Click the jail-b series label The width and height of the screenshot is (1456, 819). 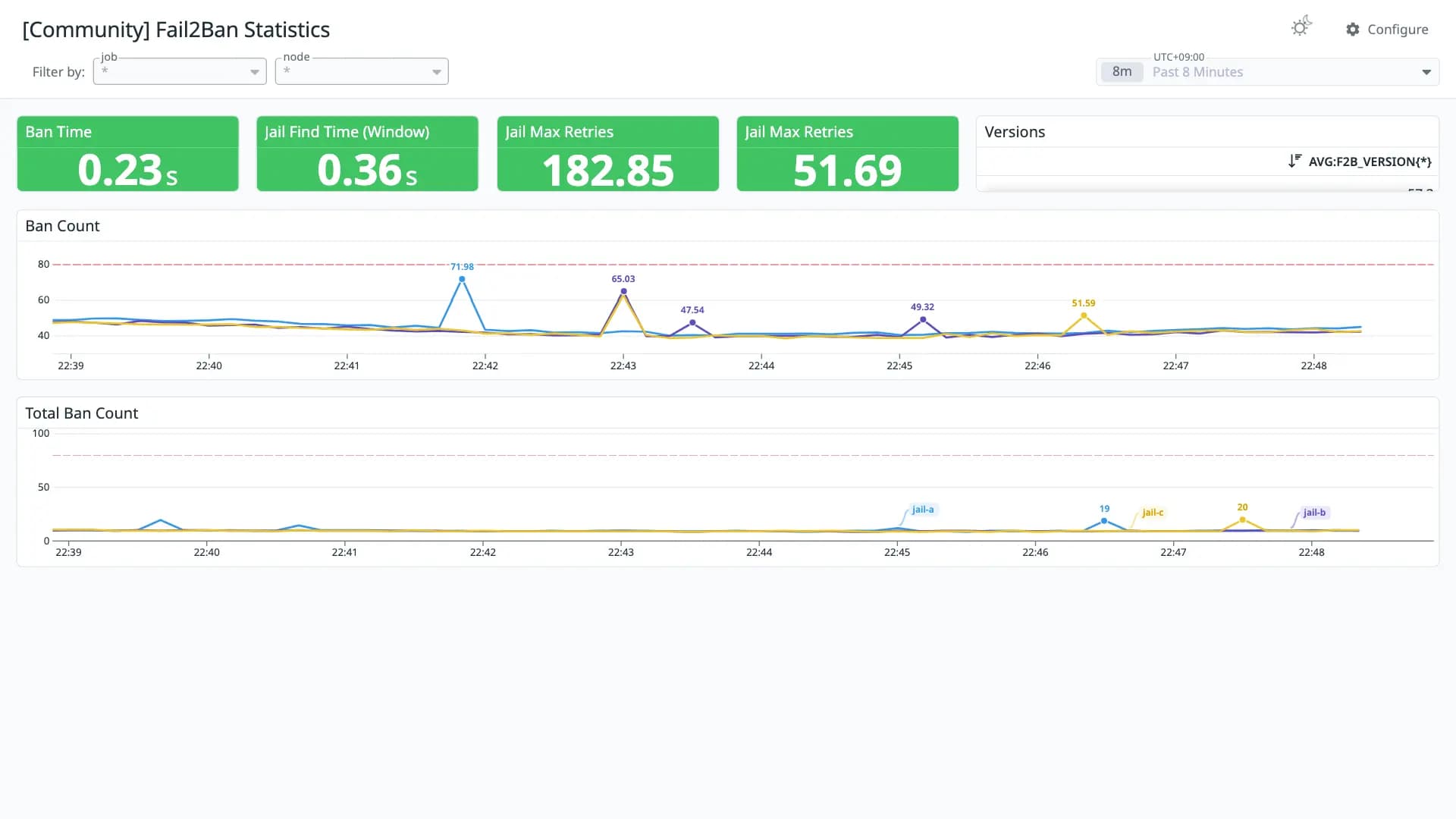(x=1314, y=513)
